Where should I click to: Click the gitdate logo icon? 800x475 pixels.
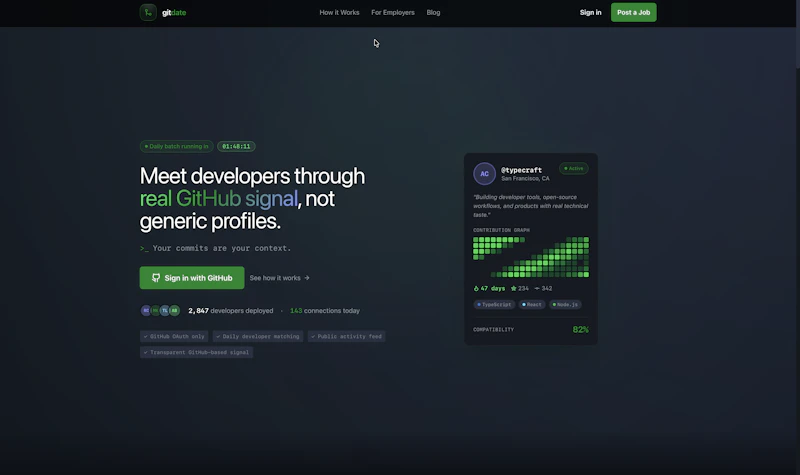point(148,12)
